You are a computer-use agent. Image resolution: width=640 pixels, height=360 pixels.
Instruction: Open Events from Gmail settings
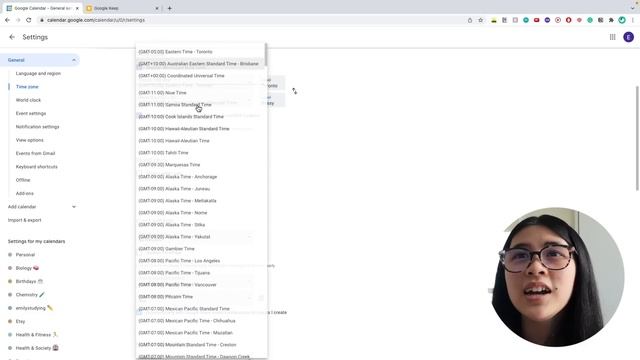tap(35, 153)
